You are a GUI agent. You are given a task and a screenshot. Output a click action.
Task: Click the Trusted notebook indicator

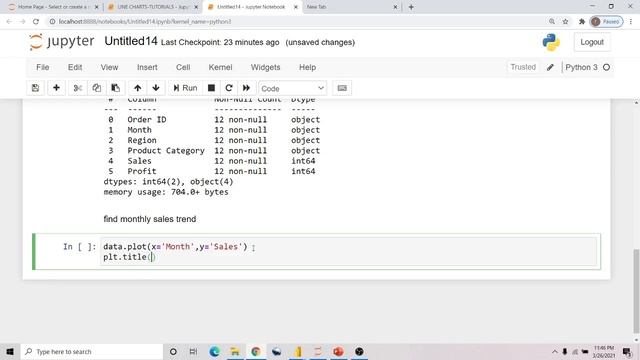[x=523, y=67]
